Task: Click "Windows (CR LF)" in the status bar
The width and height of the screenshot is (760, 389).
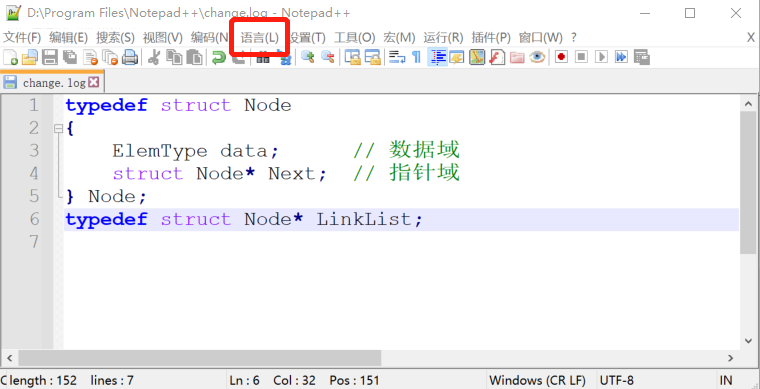Action: 538,381
